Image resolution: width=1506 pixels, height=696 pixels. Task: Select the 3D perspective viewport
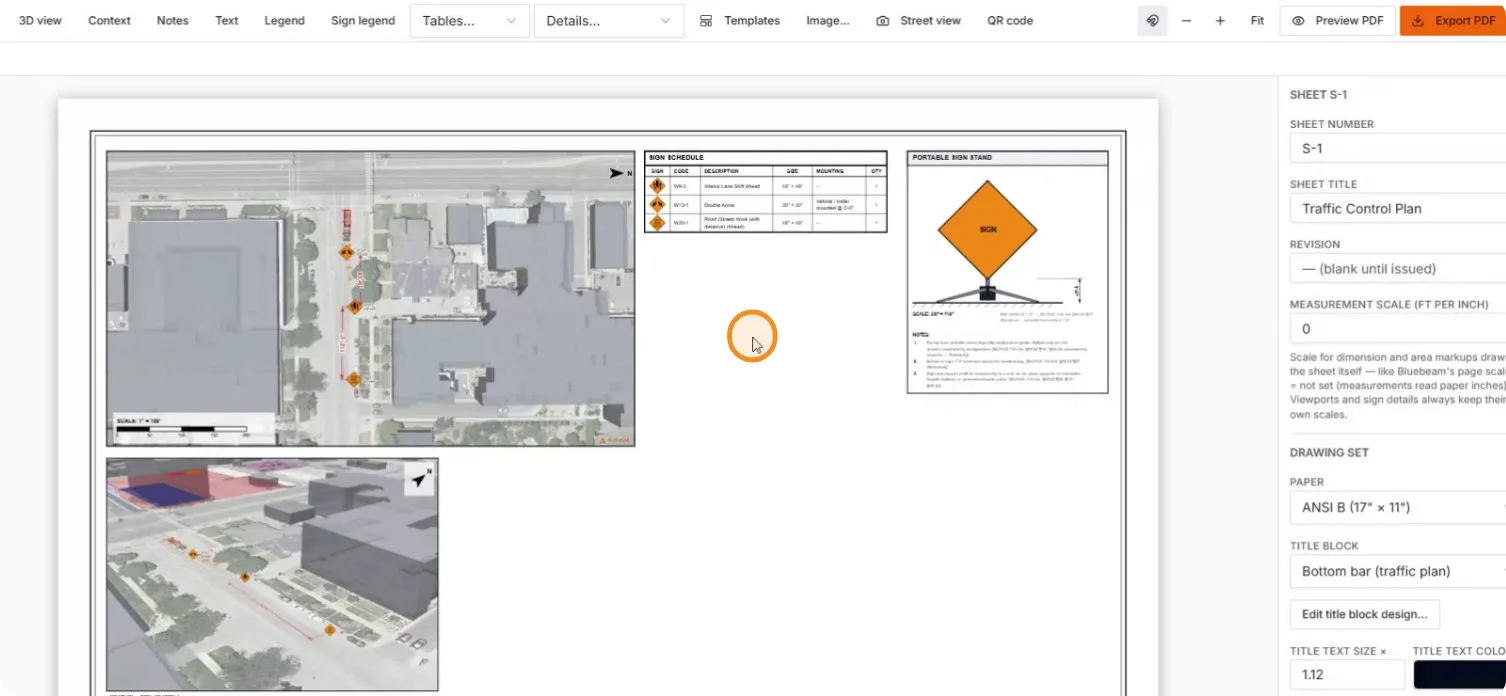point(272,575)
